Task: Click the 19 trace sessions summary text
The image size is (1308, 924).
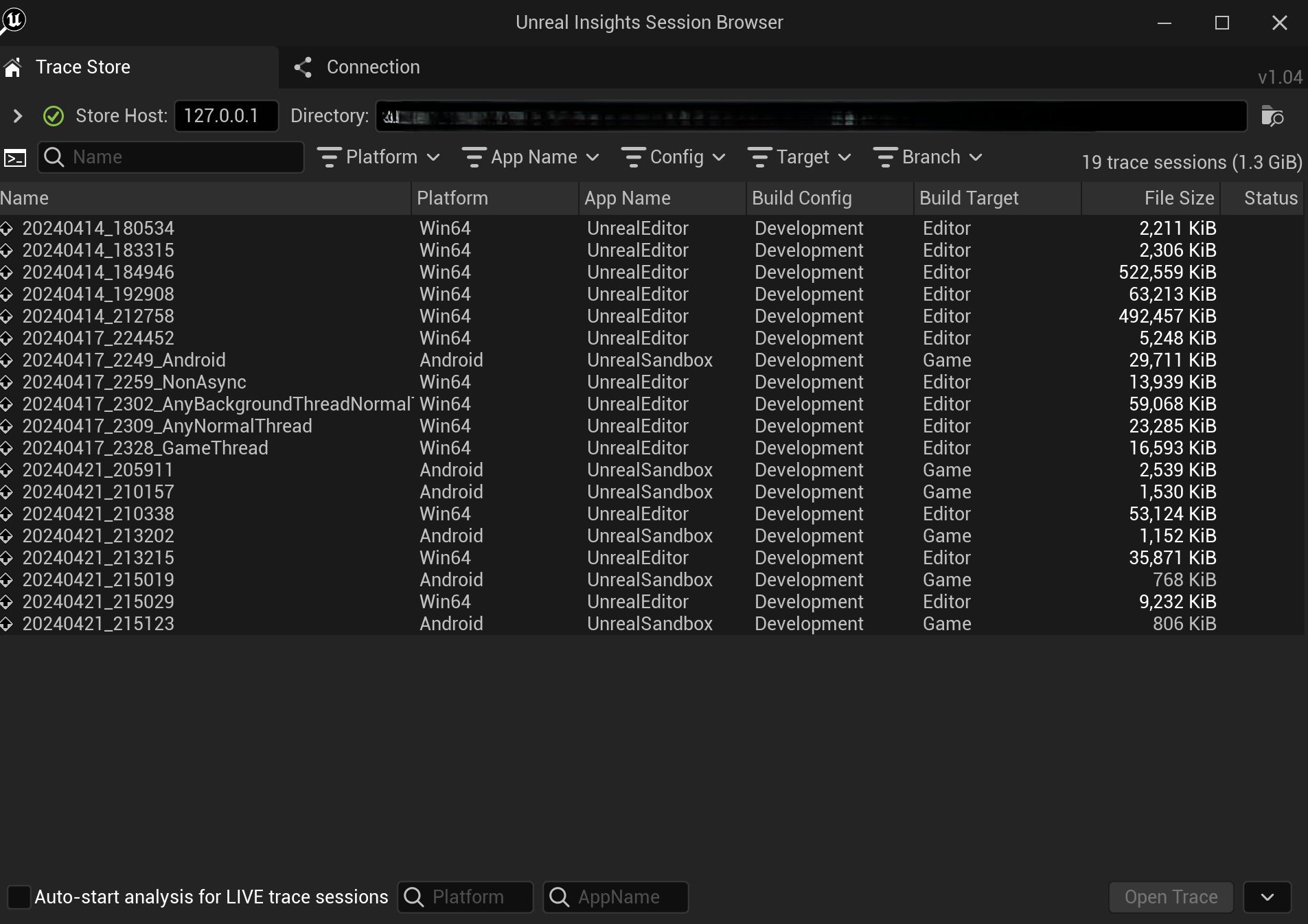Action: pyautogui.click(x=1192, y=162)
